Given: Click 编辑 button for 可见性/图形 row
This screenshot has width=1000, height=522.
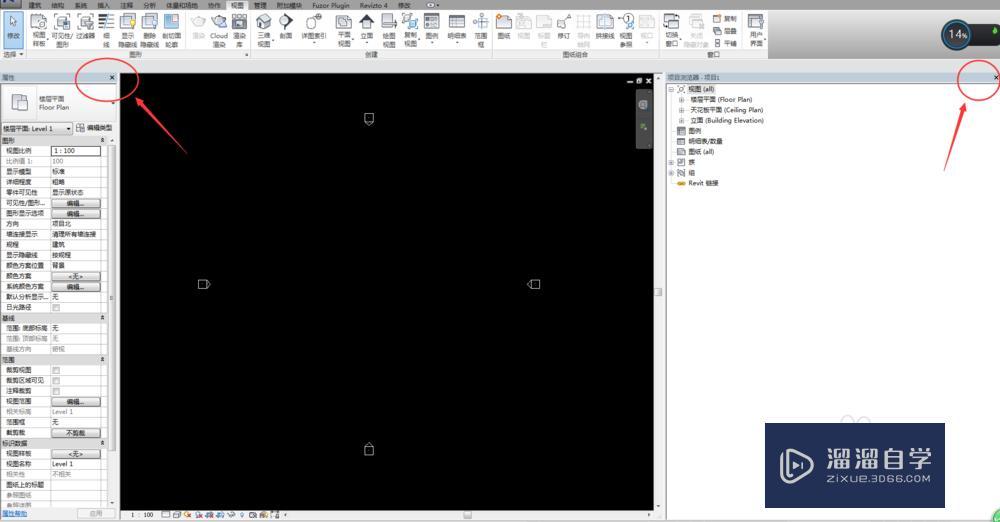Looking at the screenshot, I should tap(75, 203).
